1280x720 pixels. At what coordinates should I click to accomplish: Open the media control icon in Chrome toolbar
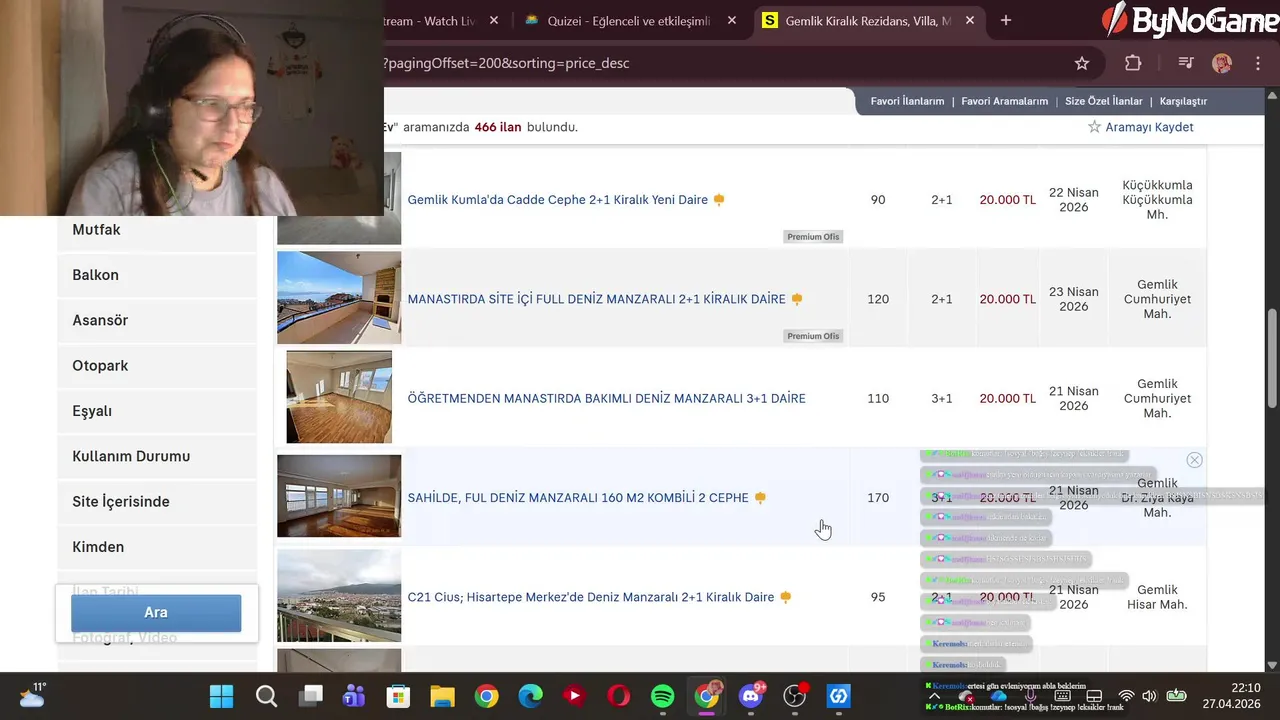pyautogui.click(x=1186, y=63)
